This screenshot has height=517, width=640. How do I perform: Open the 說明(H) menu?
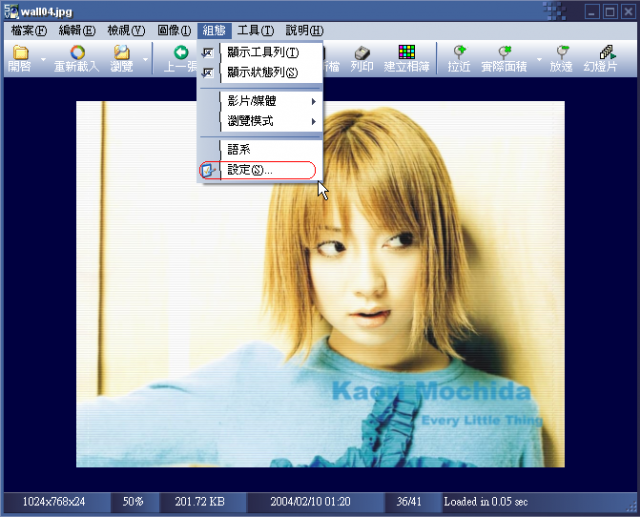[304, 31]
